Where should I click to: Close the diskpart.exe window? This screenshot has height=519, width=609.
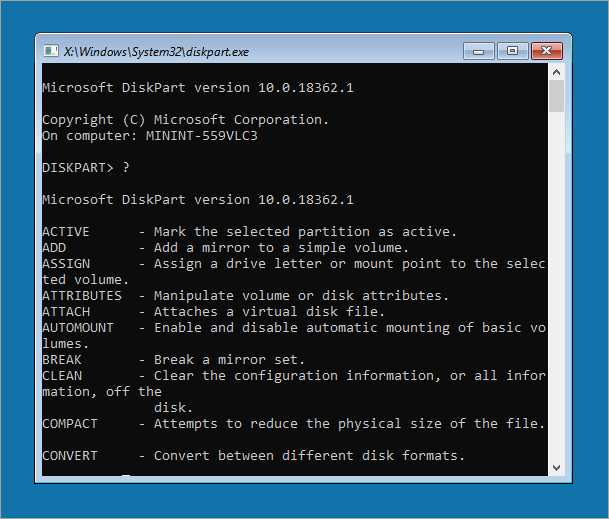pyautogui.click(x=551, y=50)
